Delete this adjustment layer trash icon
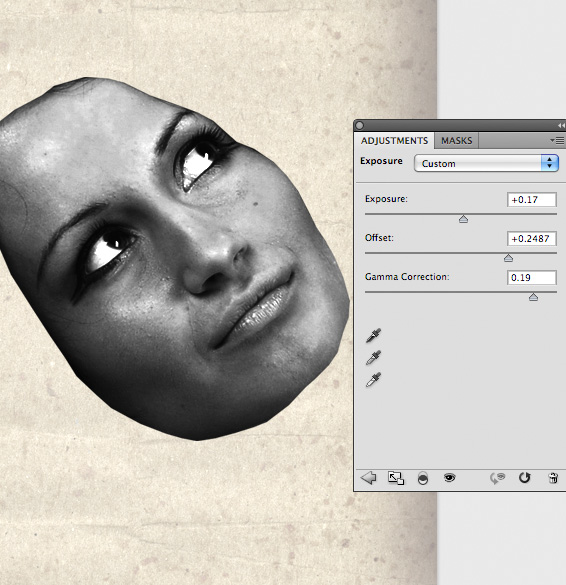Viewport: 566px width, 585px height. (x=553, y=478)
